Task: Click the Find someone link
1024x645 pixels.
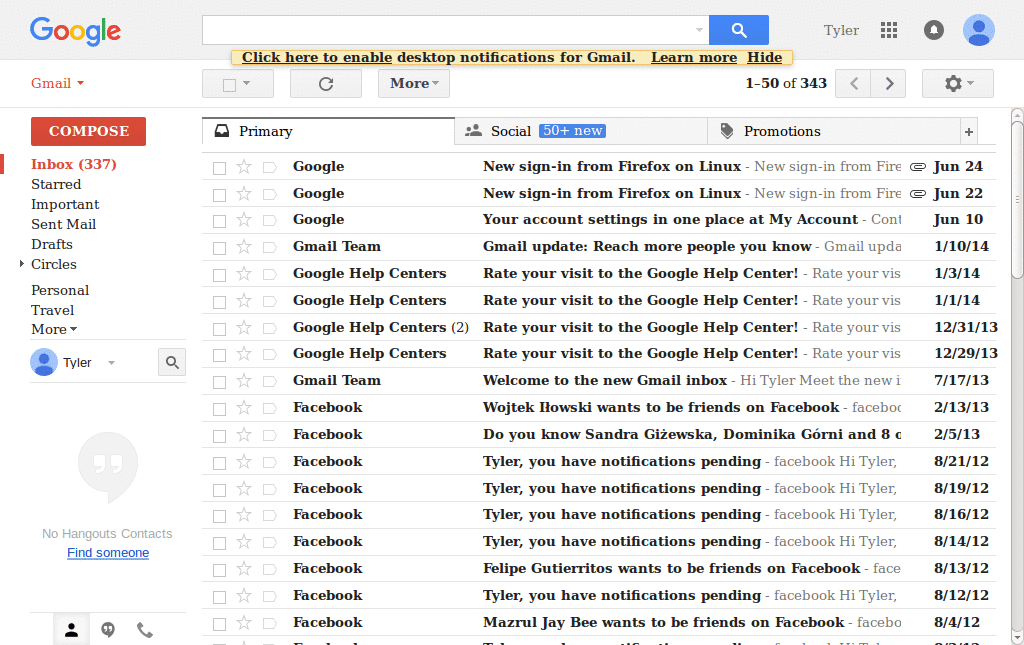Action: pos(108,553)
